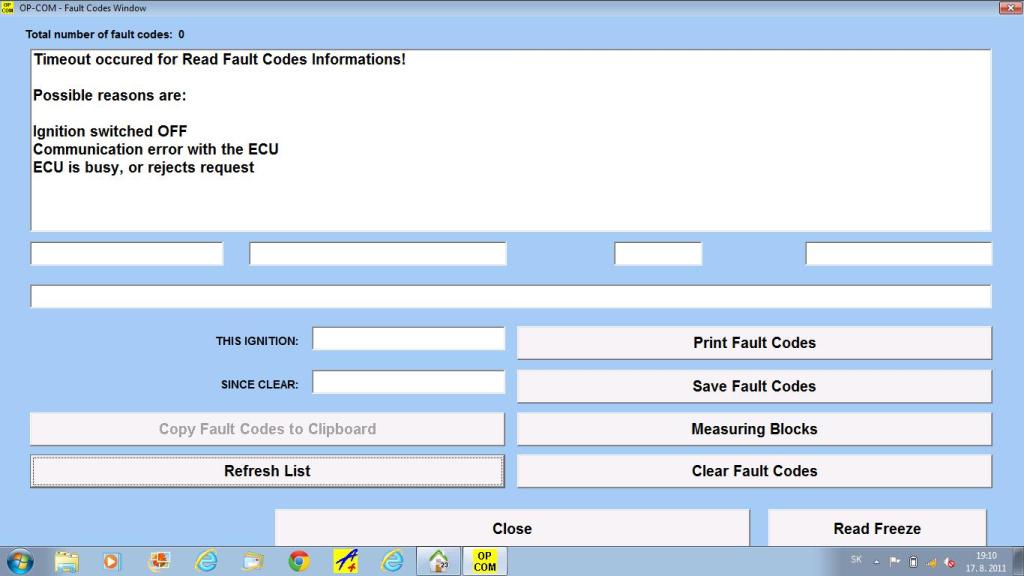Screen dimensions: 1024x576
Task: Open the Windows Start menu
Action: pos(20,561)
